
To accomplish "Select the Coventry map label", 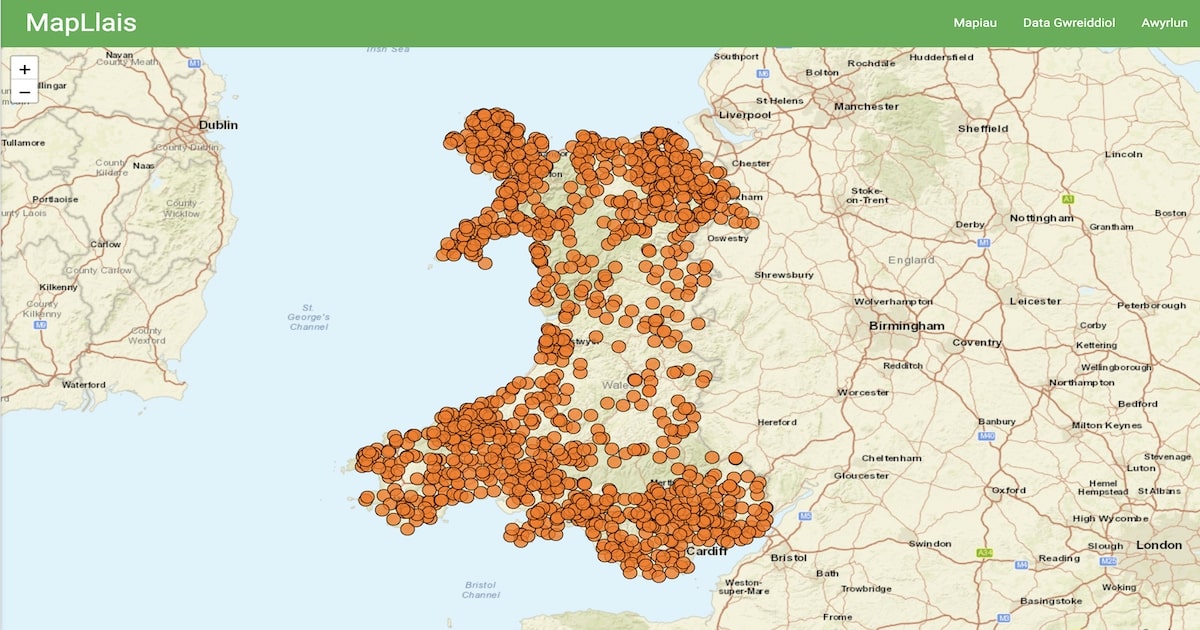I will pyautogui.click(x=977, y=343).
